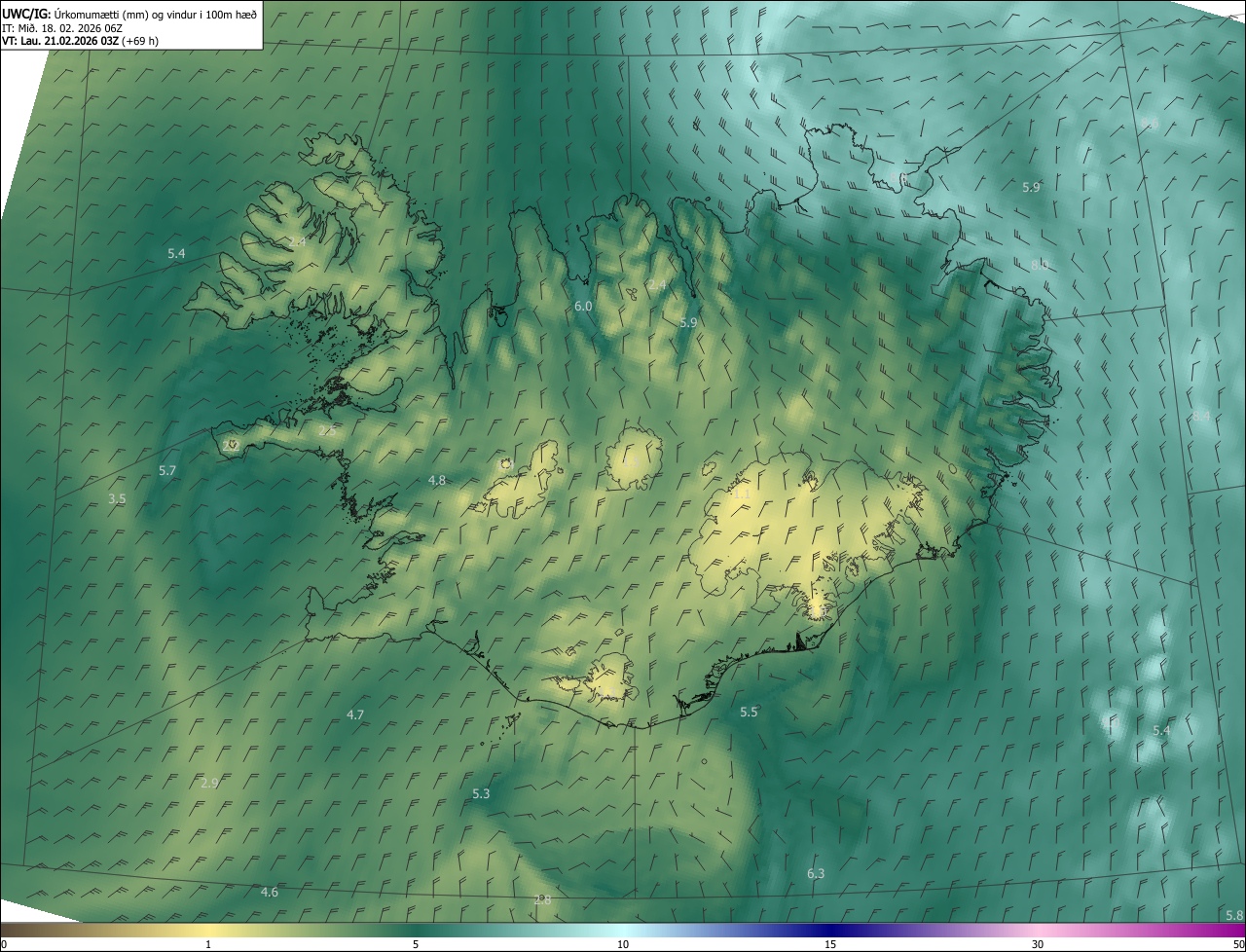Click the 5.5 value on the map
Image resolution: width=1246 pixels, height=952 pixels.
(x=749, y=712)
